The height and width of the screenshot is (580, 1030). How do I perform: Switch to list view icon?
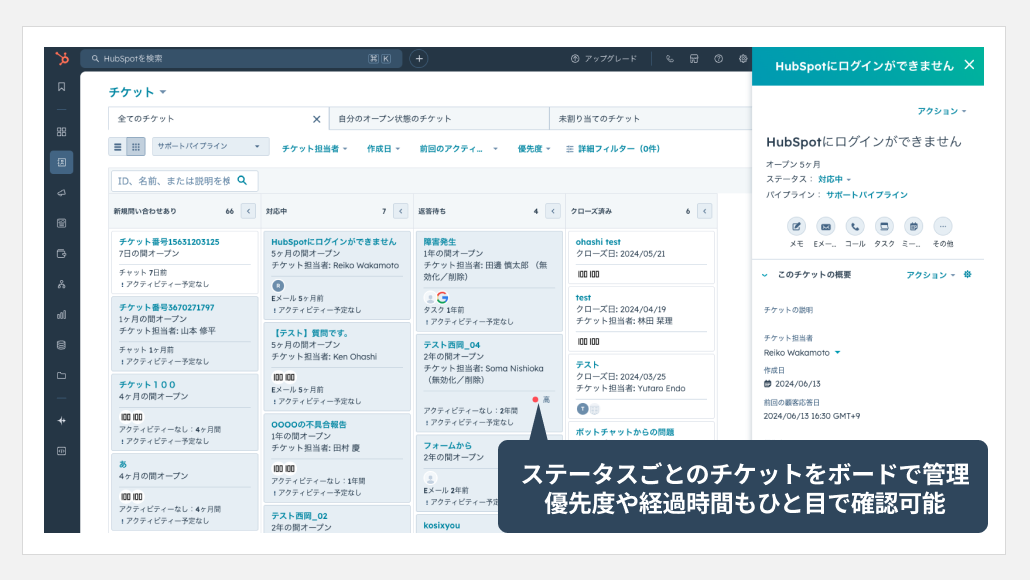click(118, 147)
